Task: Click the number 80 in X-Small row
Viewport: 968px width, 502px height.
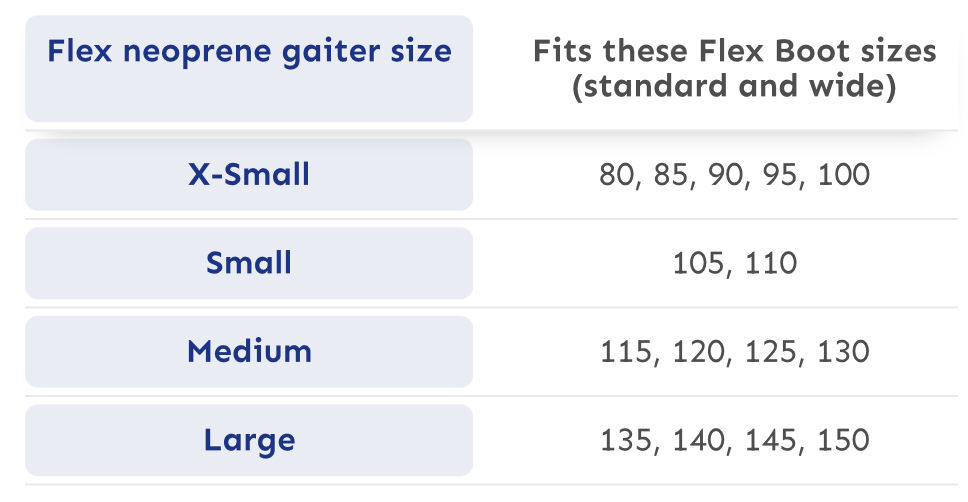Action: point(616,175)
